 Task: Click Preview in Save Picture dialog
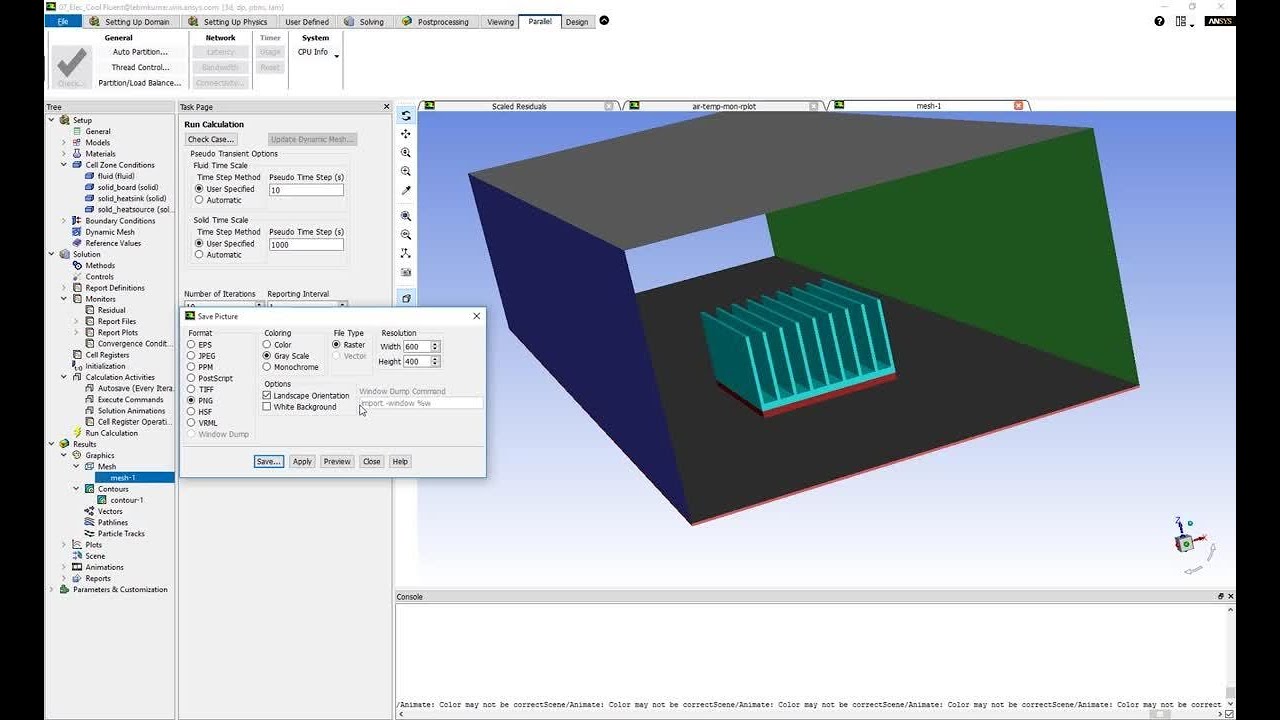point(337,462)
